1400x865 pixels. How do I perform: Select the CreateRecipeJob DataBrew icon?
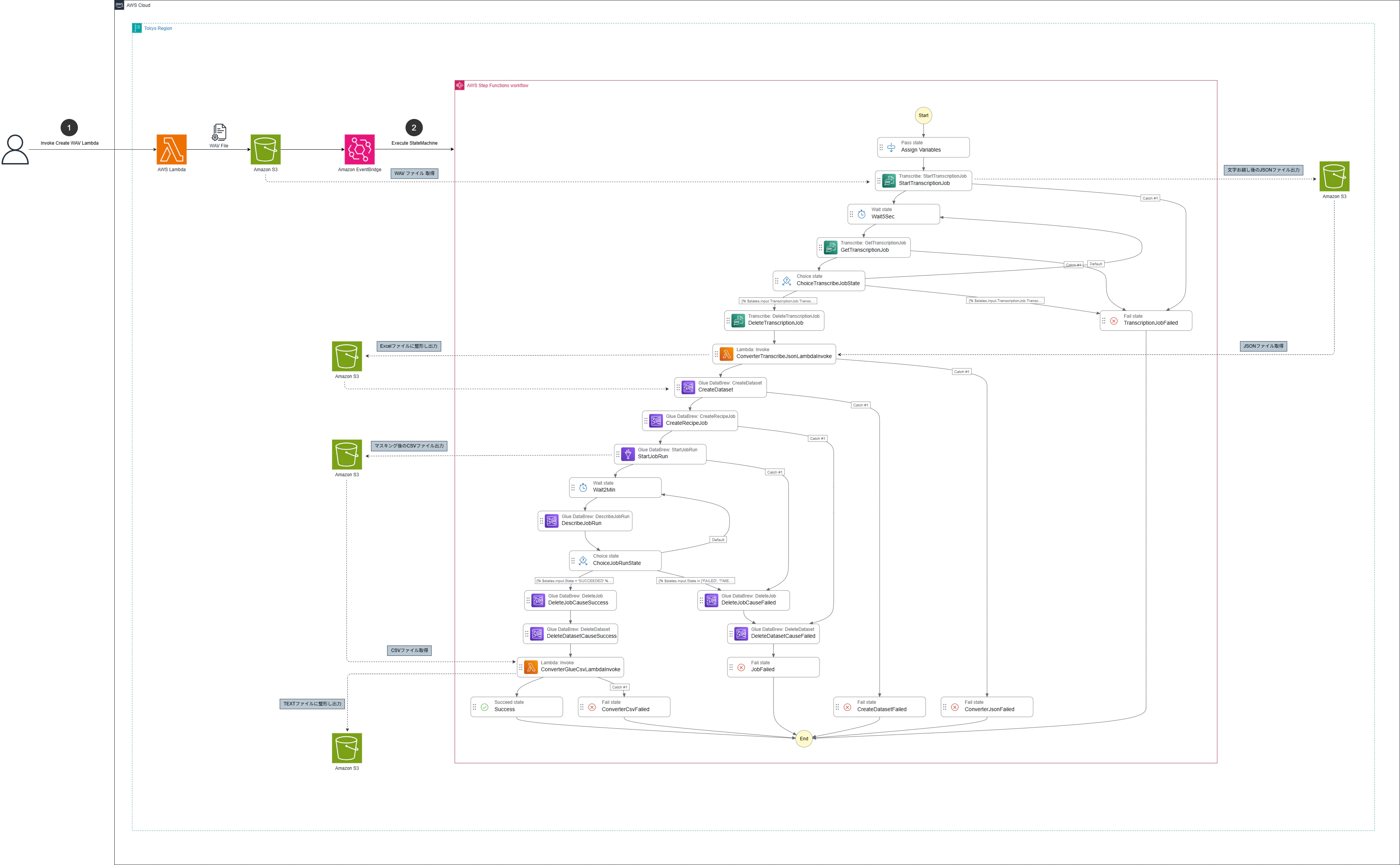(656, 421)
